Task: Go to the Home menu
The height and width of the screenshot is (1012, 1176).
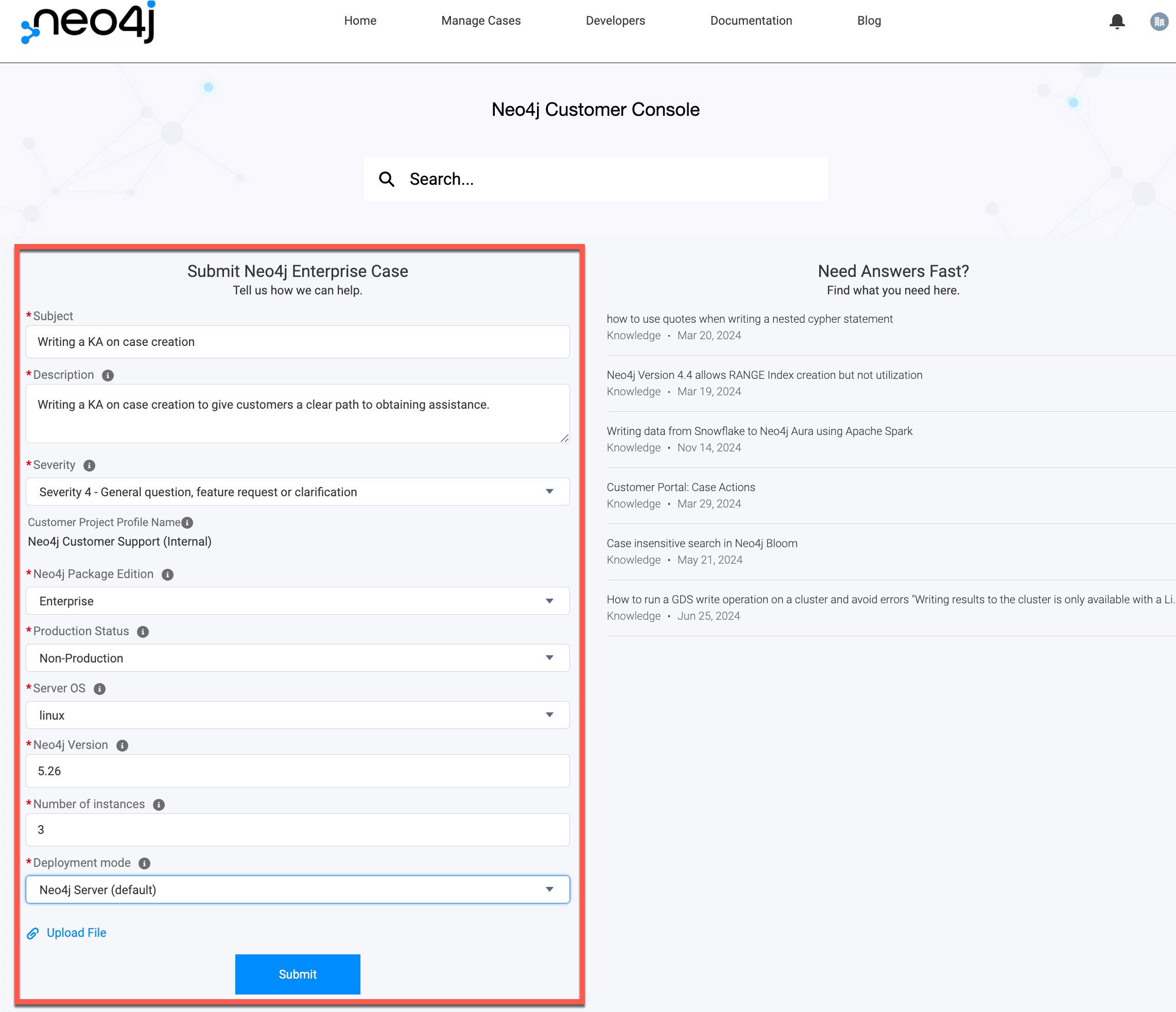Action: (360, 21)
